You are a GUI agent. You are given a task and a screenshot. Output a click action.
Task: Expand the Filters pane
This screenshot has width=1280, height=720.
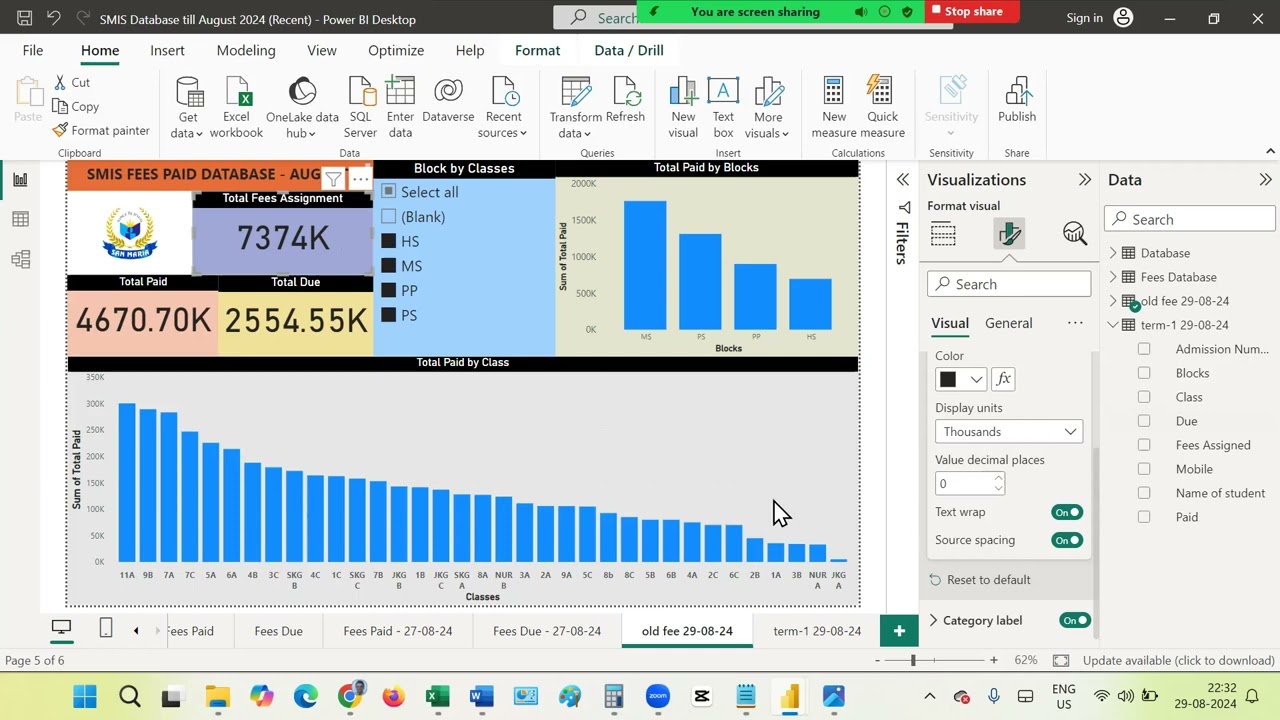(903, 180)
